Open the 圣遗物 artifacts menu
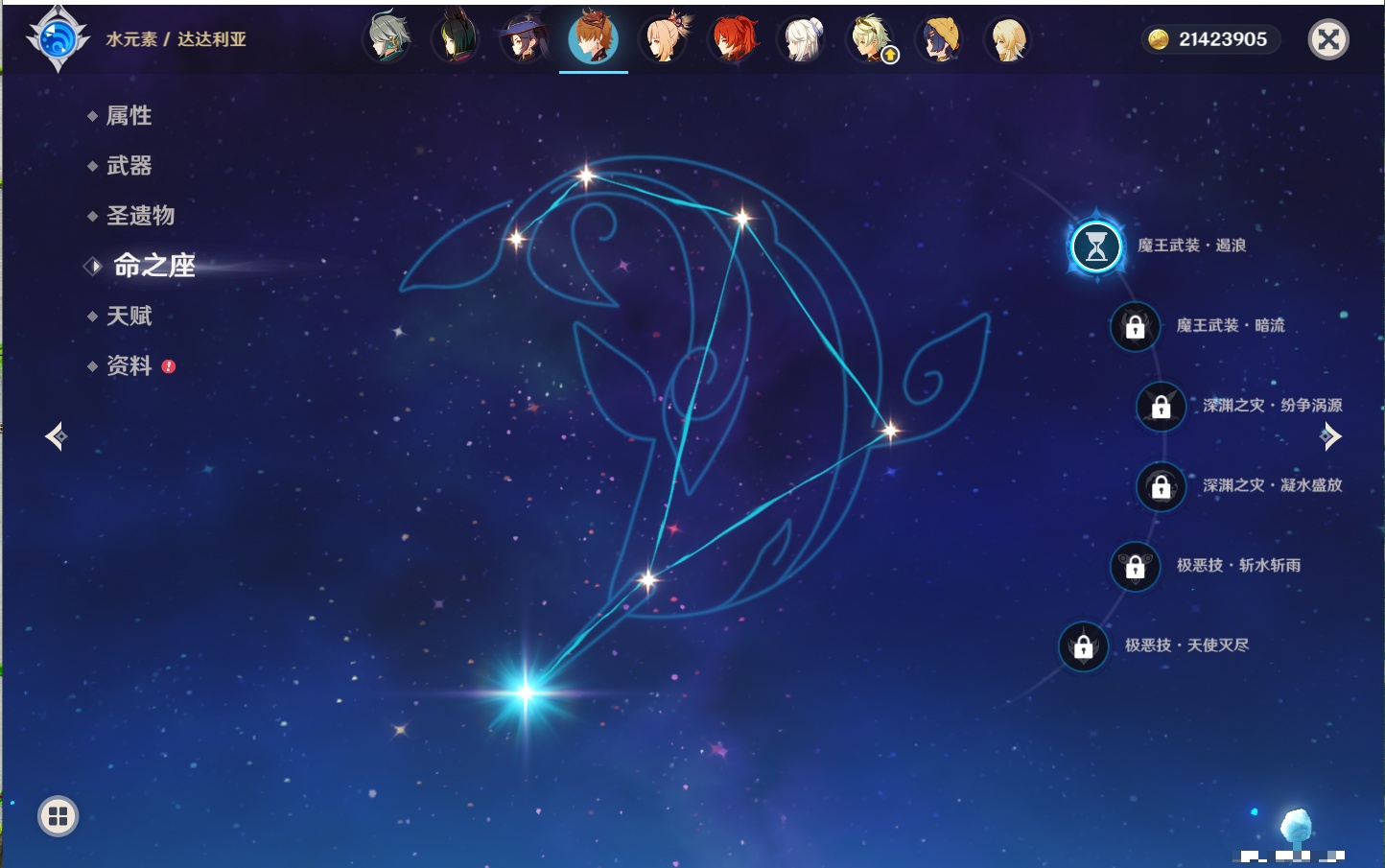 coord(140,216)
